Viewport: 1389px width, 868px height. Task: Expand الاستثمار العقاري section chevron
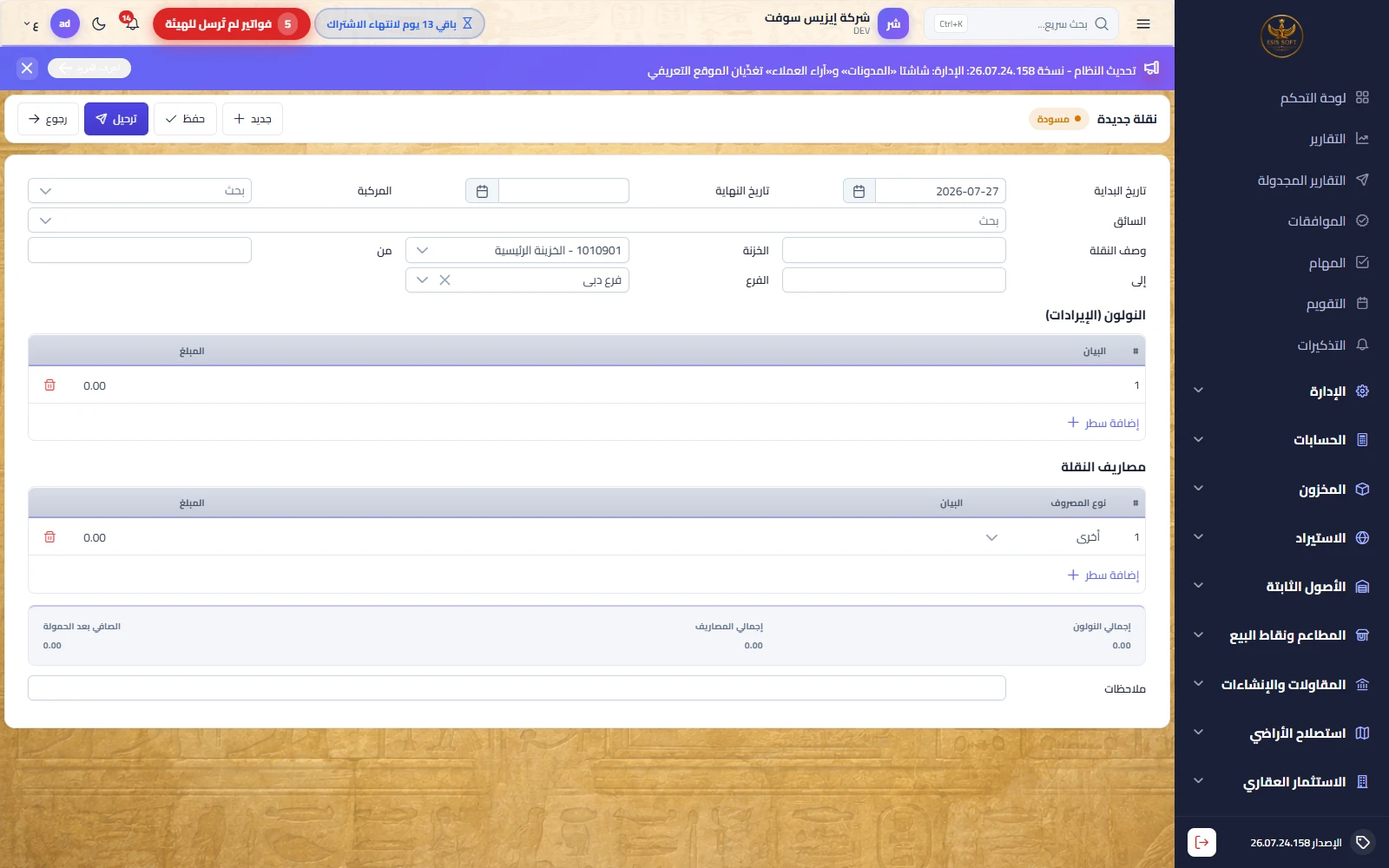[1198, 781]
